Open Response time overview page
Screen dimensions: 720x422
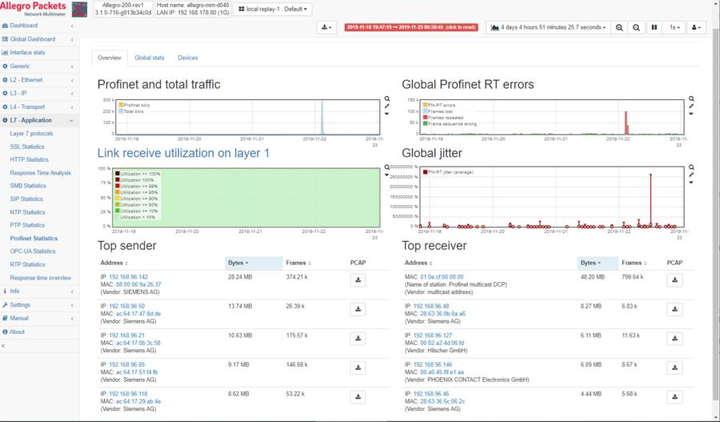coord(40,278)
